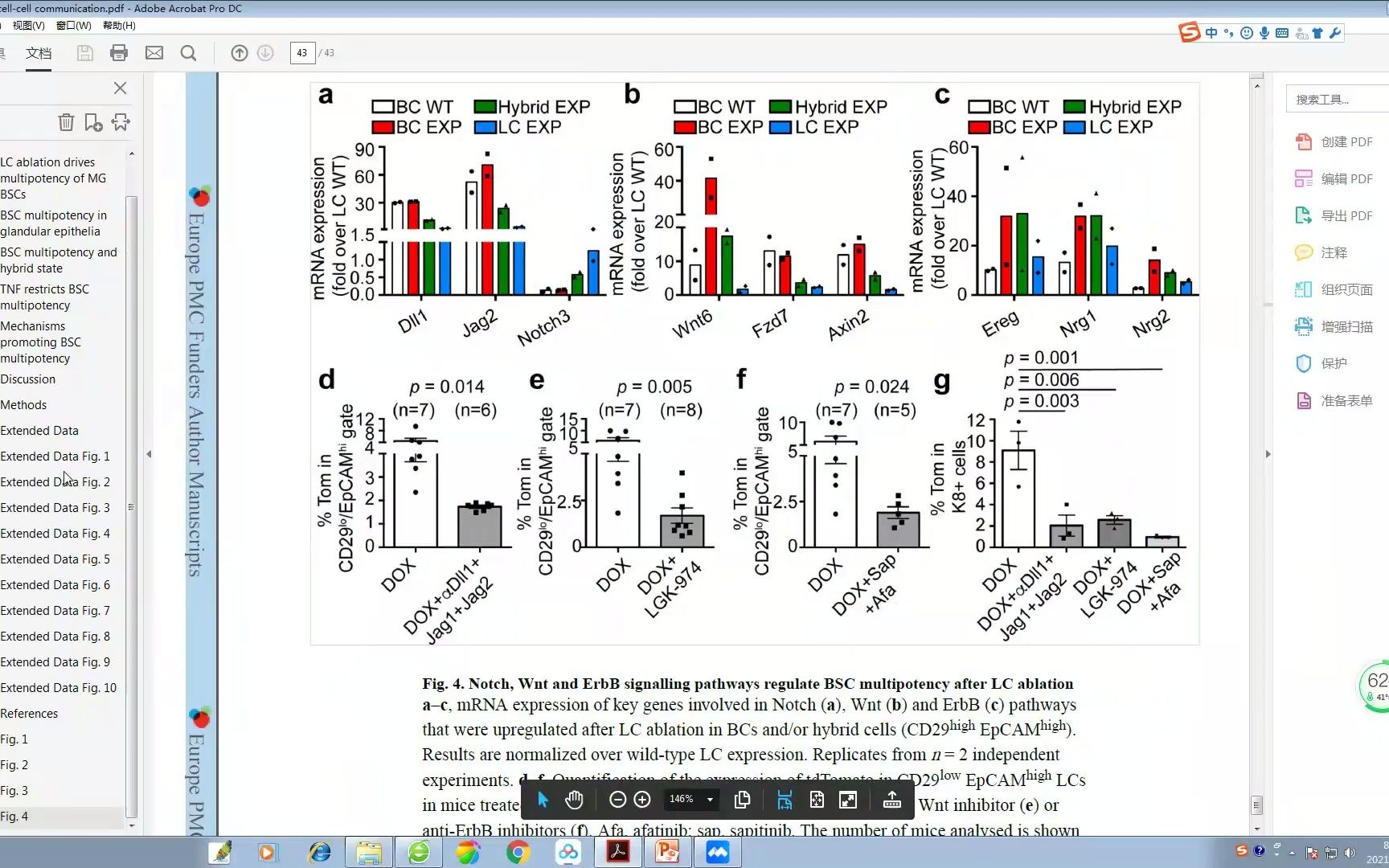This screenshot has width=1389, height=868.
Task: Click document scrollbar down arrow
Action: point(1256,829)
